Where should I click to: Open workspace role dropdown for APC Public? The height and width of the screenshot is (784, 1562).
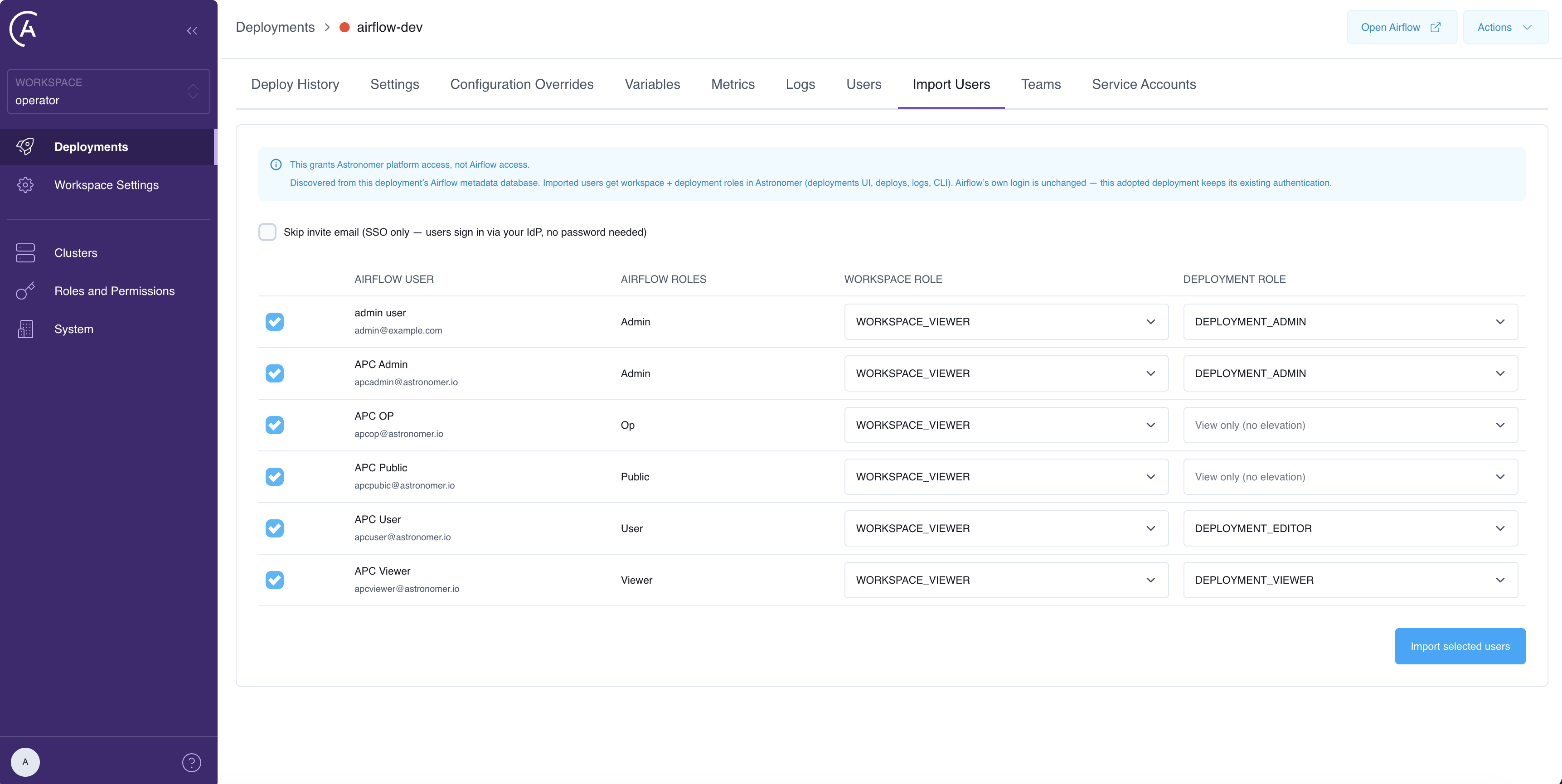point(1007,477)
